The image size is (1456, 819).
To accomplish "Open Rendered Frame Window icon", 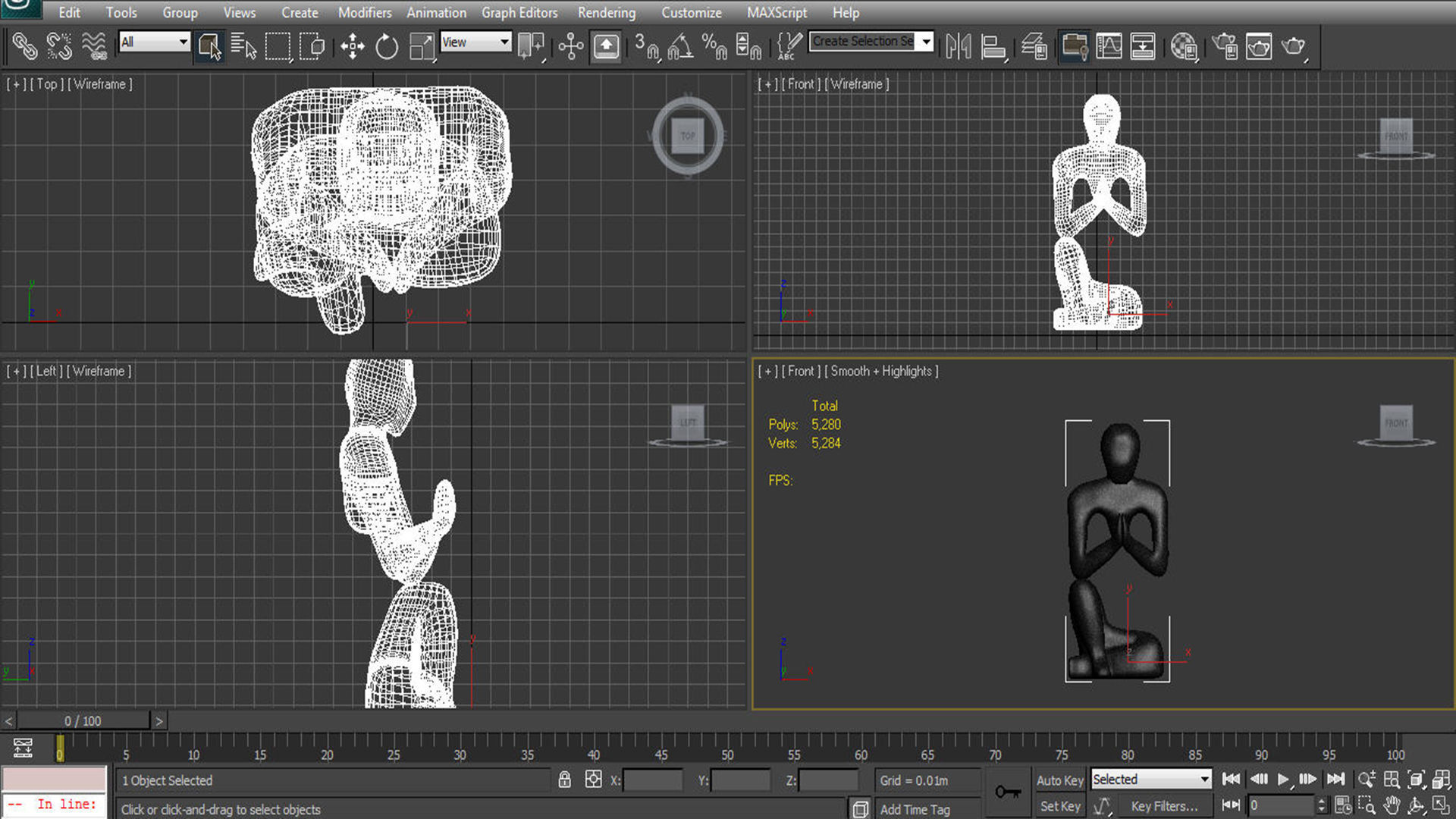I will click(1259, 46).
